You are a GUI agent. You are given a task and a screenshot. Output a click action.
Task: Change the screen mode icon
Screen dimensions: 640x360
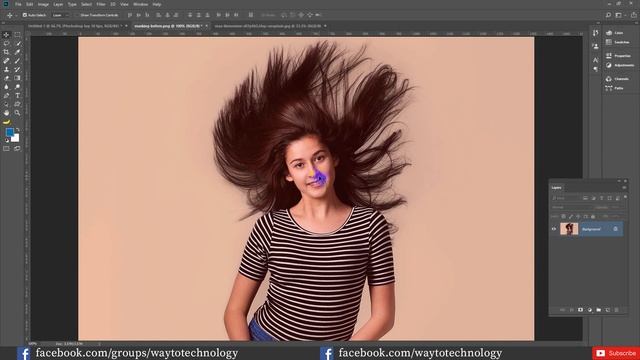coord(17,149)
